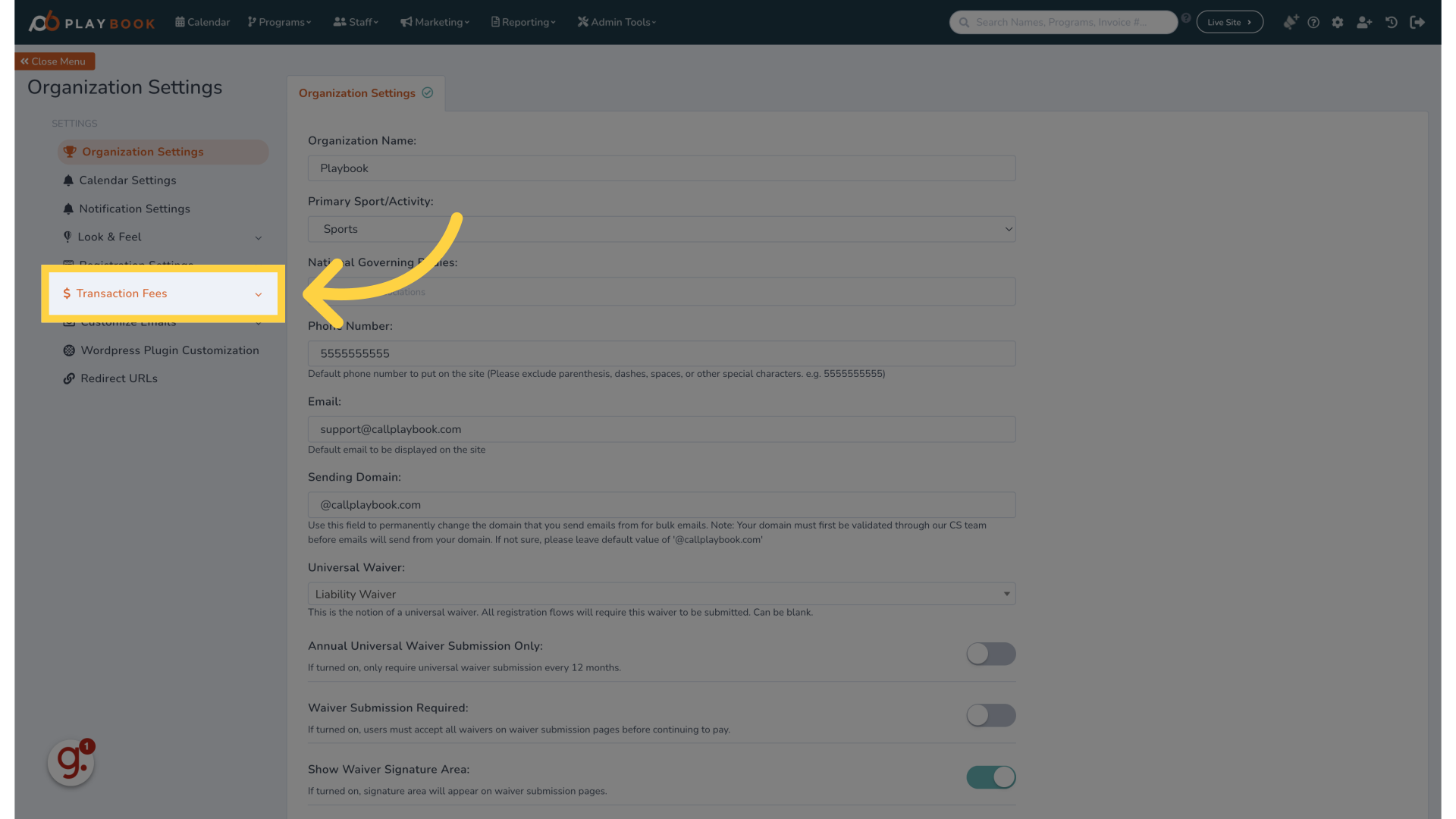
Task: Open Admin Tools menu
Action: tap(616, 22)
